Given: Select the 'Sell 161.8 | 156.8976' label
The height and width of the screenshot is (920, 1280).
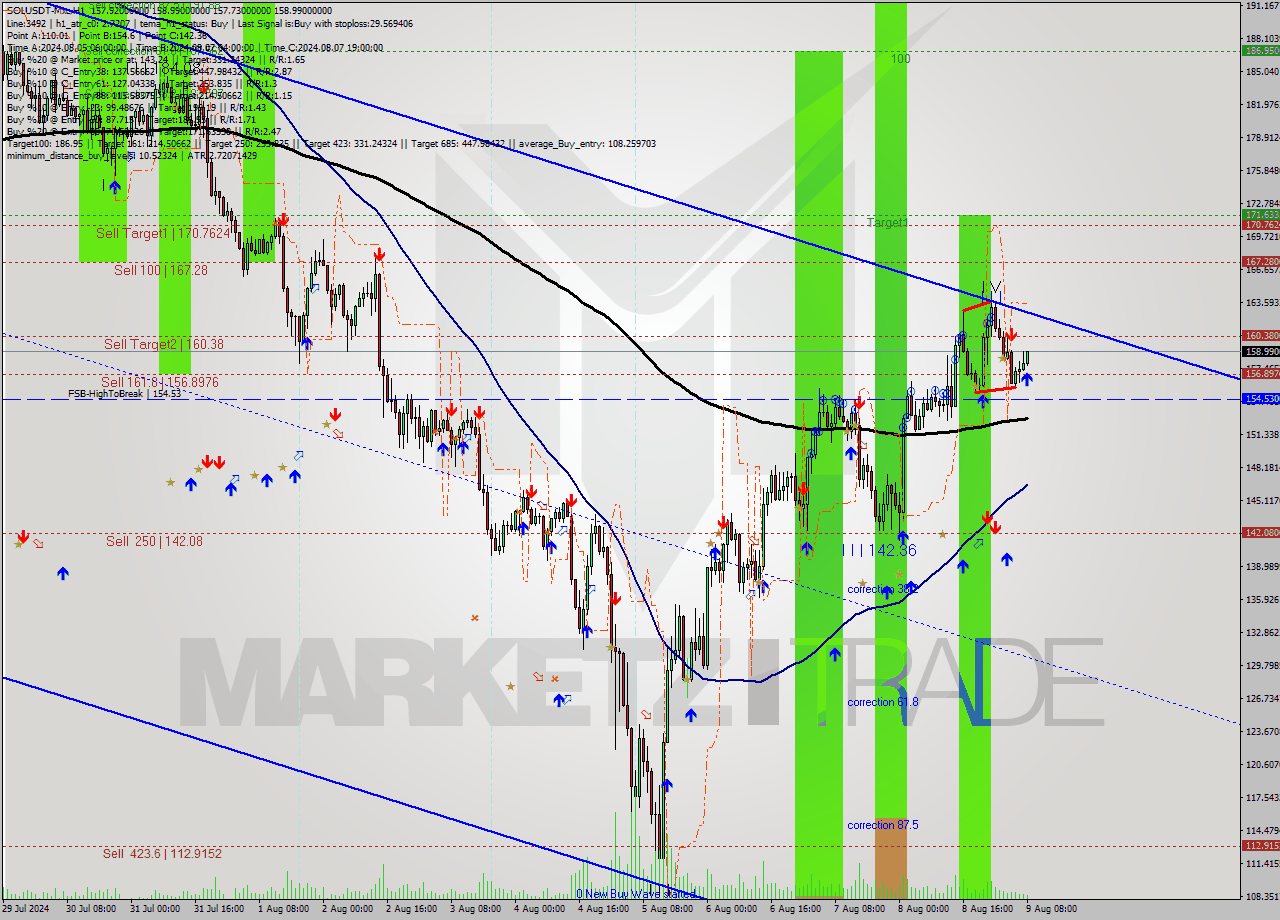Looking at the screenshot, I should (159, 382).
